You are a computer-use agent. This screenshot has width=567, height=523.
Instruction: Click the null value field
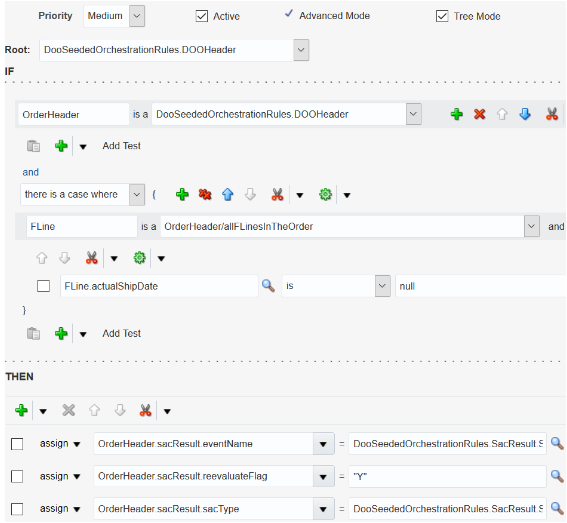(481, 286)
